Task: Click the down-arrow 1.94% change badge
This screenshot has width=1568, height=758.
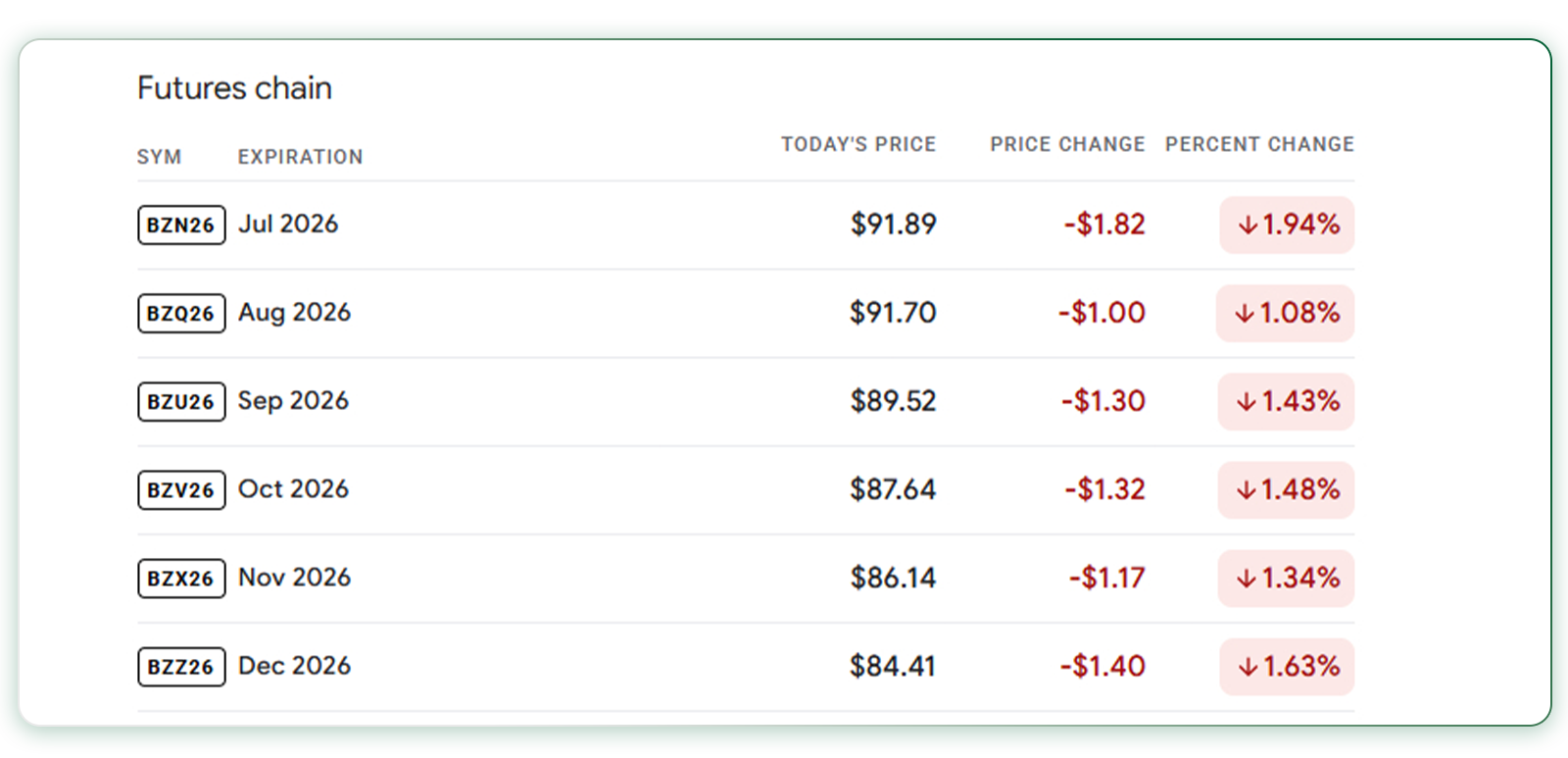Action: 1287,225
